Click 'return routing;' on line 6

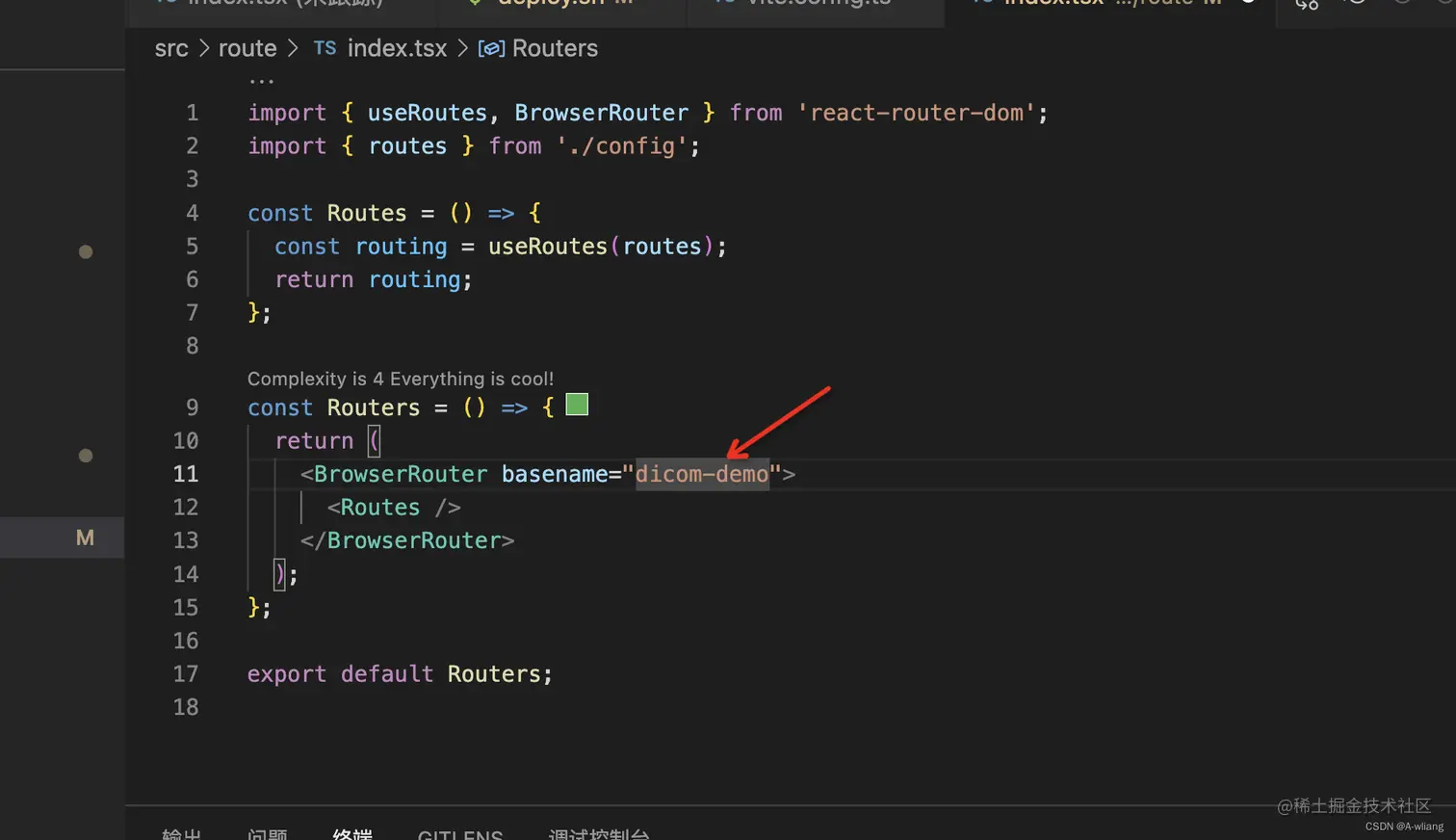(x=374, y=279)
